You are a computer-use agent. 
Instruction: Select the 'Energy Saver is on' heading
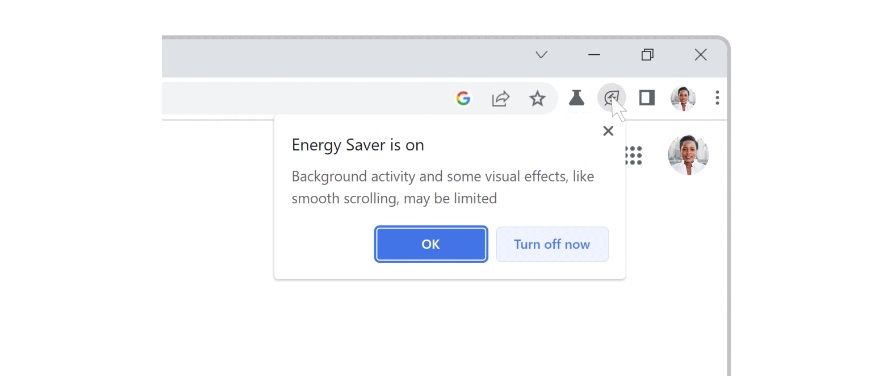(357, 145)
